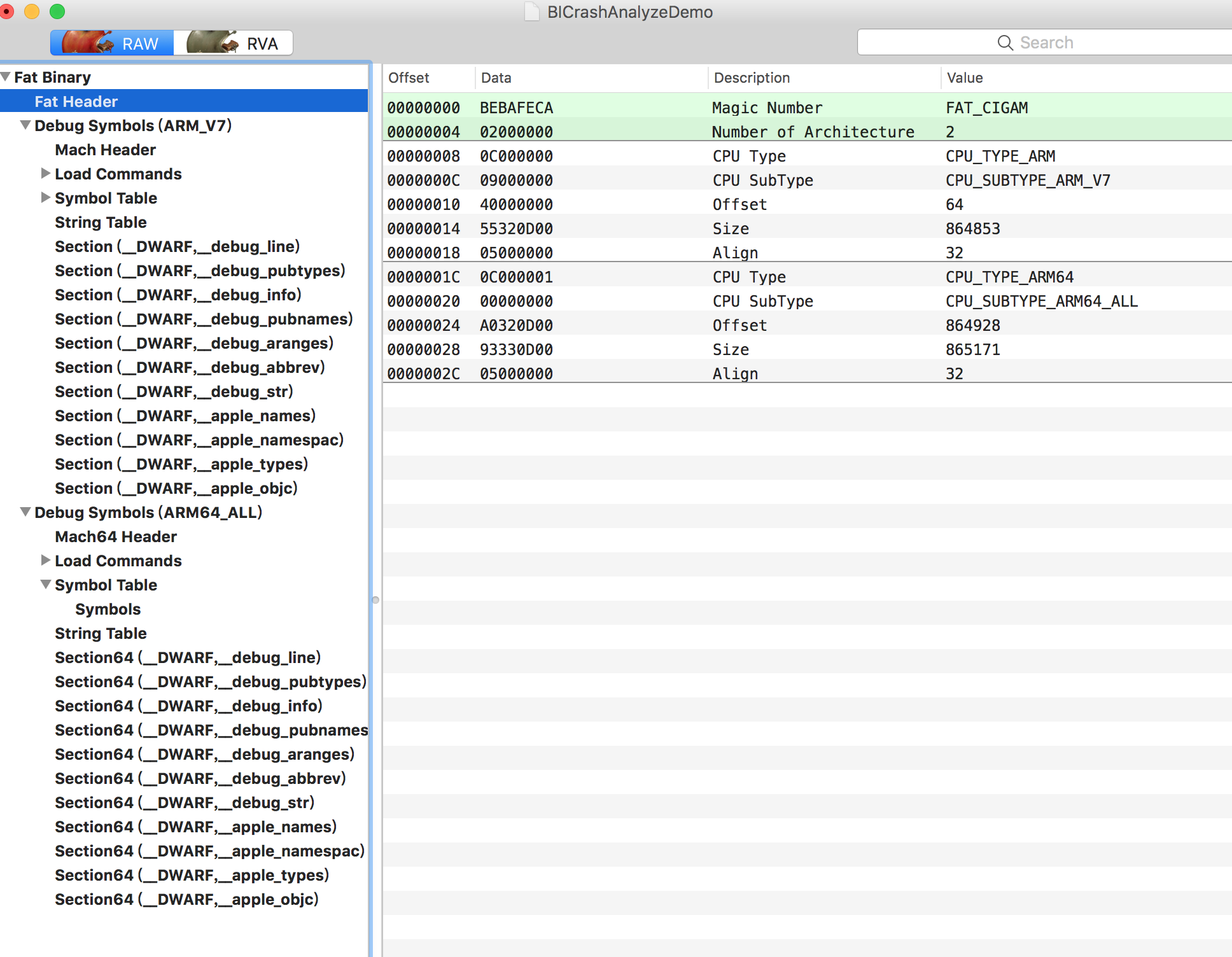This screenshot has width=1232, height=957.
Task: Click the split view divider handle
Action: point(375,600)
